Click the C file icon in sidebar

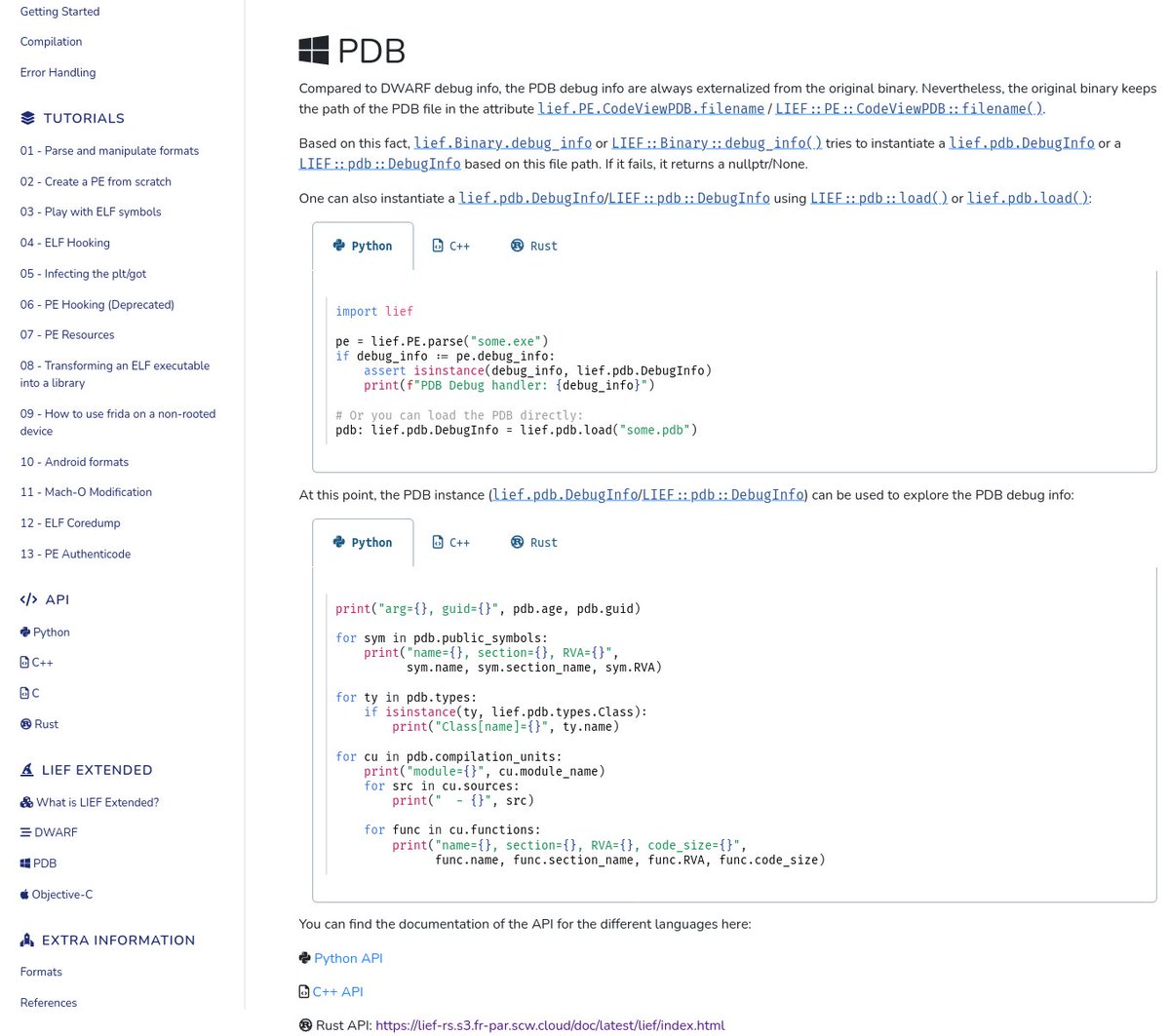point(24,693)
